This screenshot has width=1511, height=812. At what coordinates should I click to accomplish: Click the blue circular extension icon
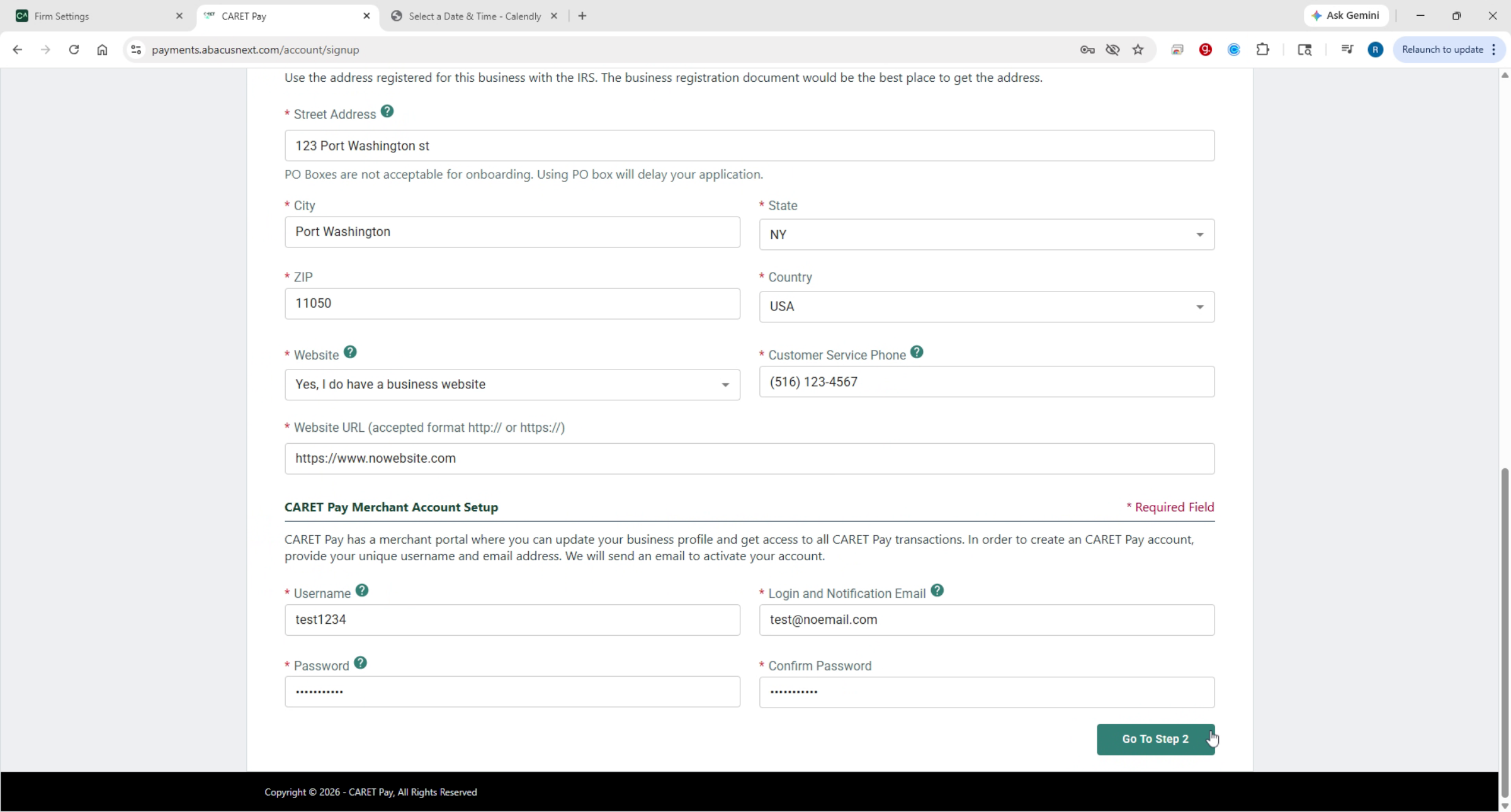pyautogui.click(x=1234, y=50)
